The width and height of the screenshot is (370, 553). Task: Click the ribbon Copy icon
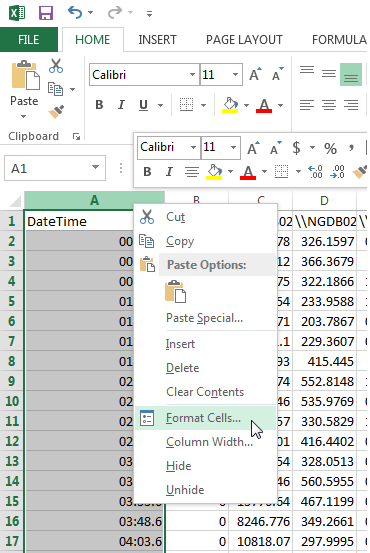tap(56, 89)
